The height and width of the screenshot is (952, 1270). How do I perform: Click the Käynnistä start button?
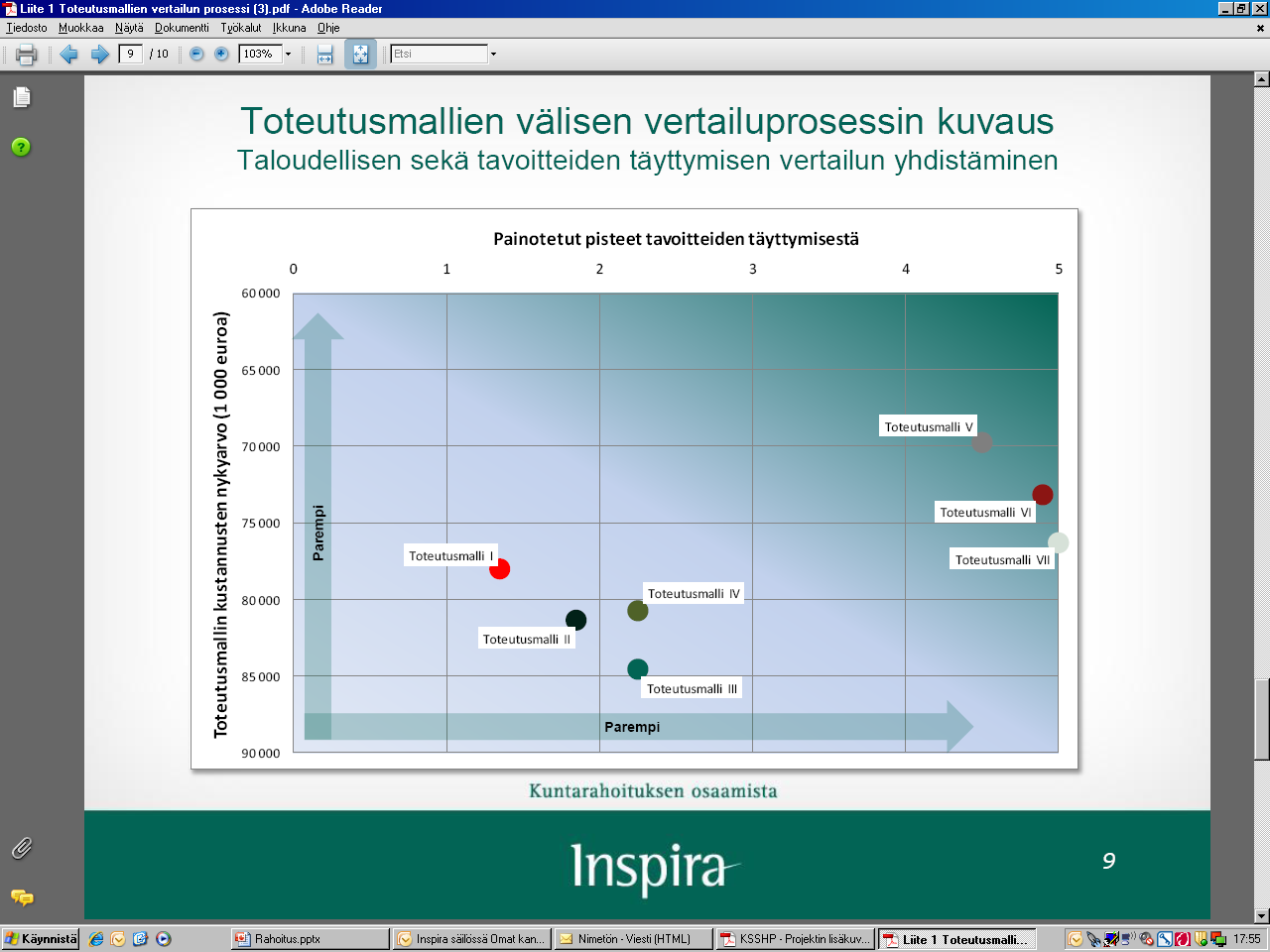pyautogui.click(x=41, y=939)
